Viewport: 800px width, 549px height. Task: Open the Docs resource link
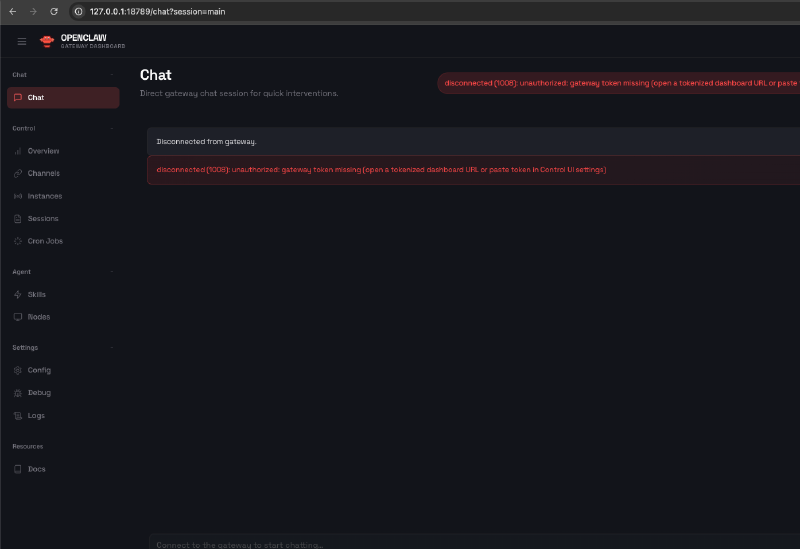coord(36,469)
